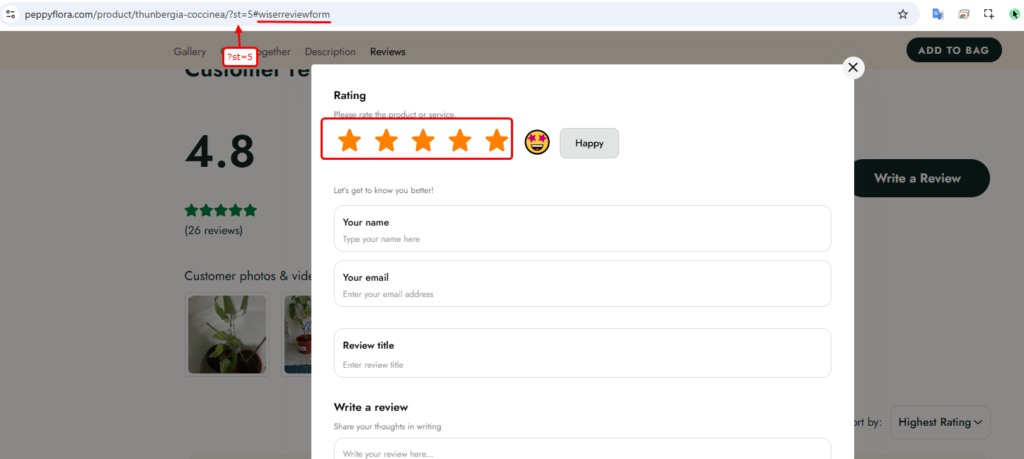
Task: Open the first customer plant photo
Action: [227, 333]
